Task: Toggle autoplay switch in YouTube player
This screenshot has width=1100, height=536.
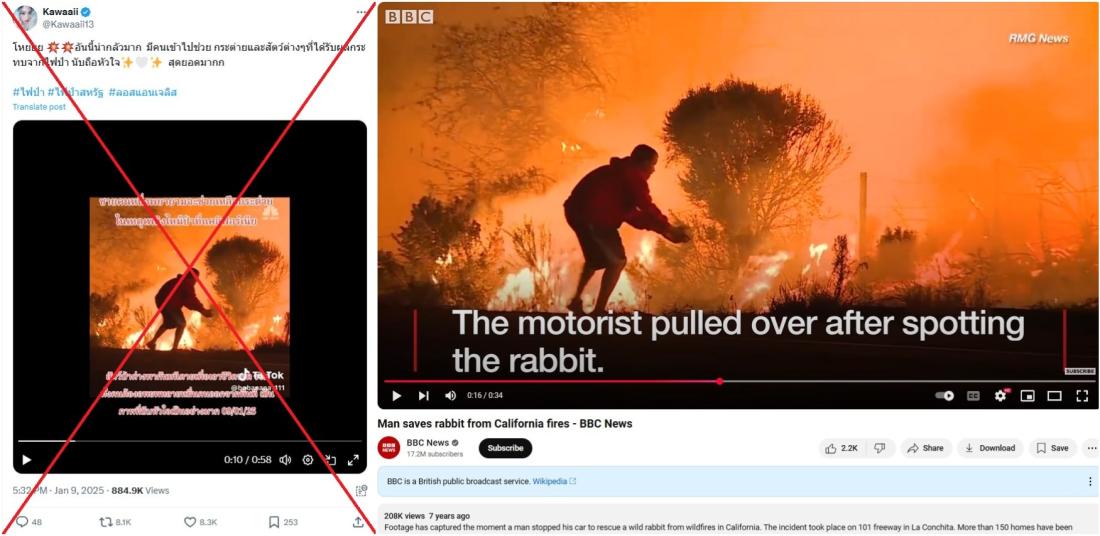Action: click(x=944, y=396)
